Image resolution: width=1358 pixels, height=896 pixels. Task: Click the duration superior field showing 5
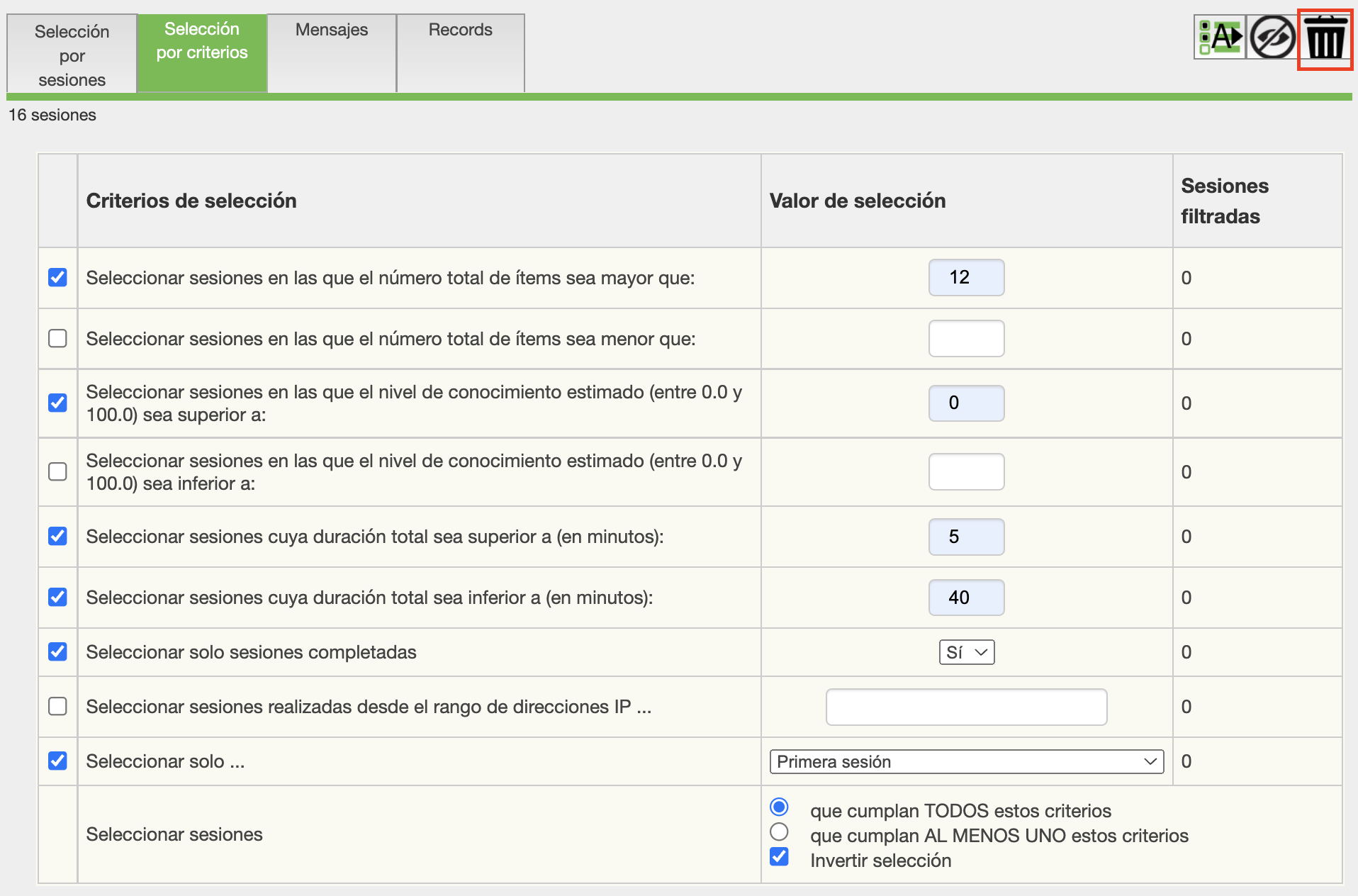(966, 537)
